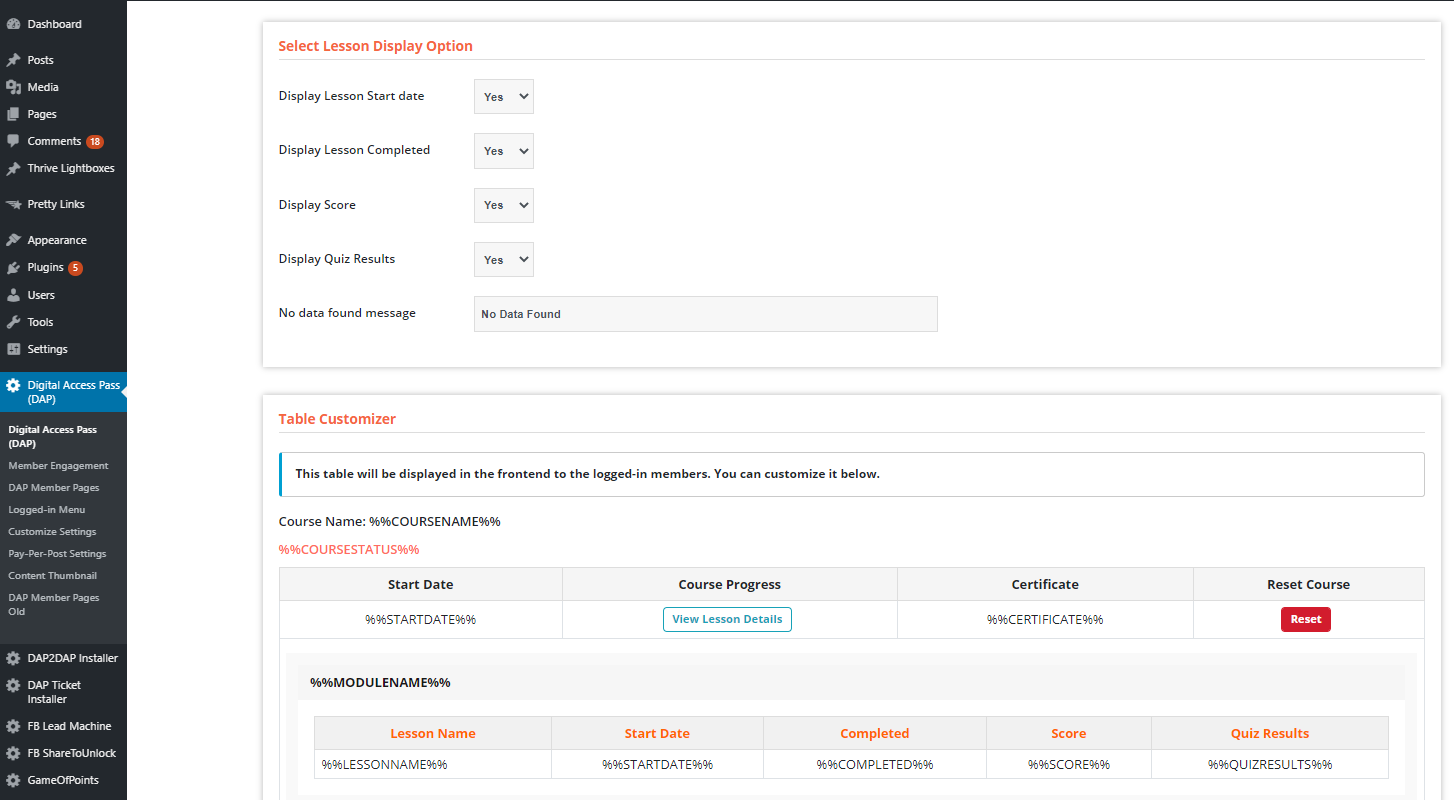The image size is (1454, 800).
Task: Click the Posts pushpin icon
Action: coord(13,60)
